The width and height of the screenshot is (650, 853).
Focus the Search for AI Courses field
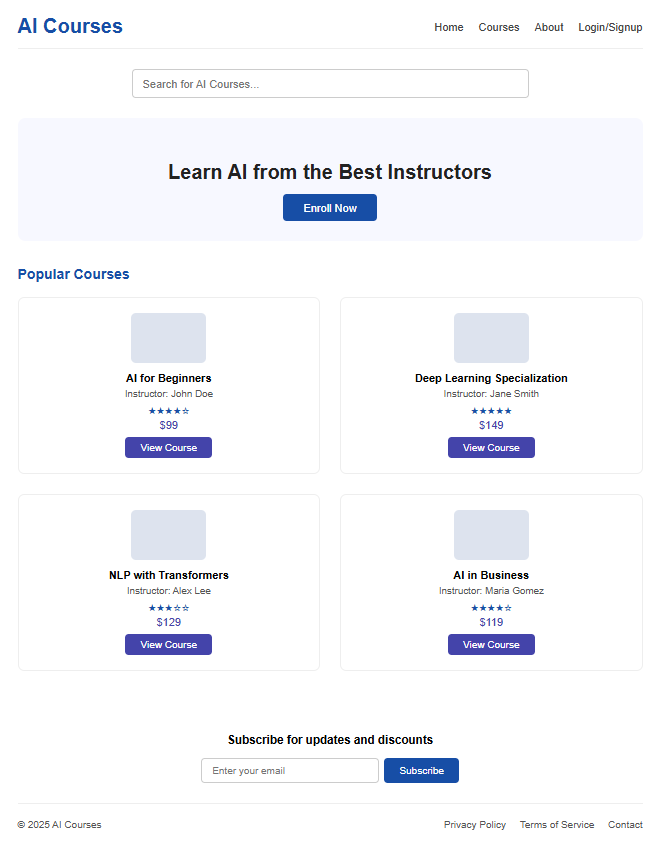coord(330,84)
